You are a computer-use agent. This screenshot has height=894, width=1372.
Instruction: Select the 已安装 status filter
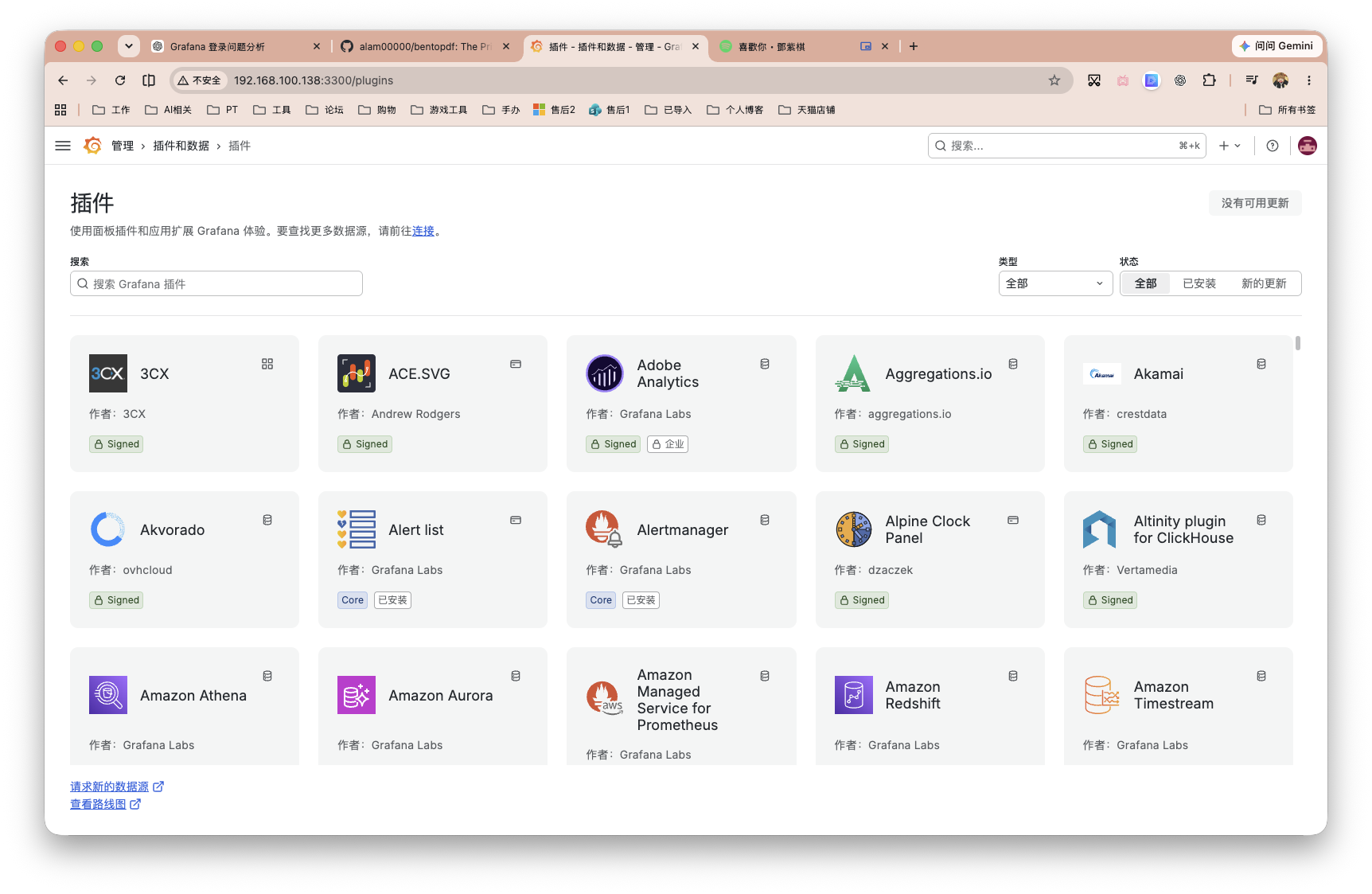pyautogui.click(x=1199, y=283)
